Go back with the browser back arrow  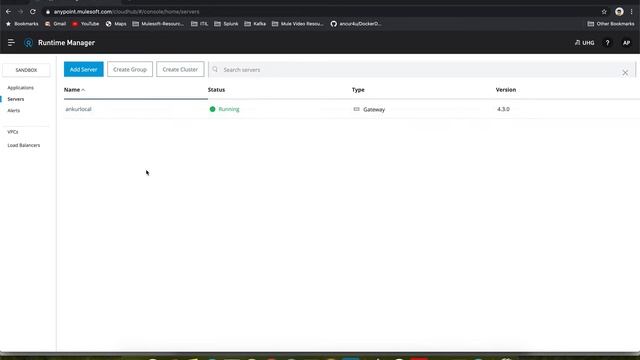coord(8,11)
